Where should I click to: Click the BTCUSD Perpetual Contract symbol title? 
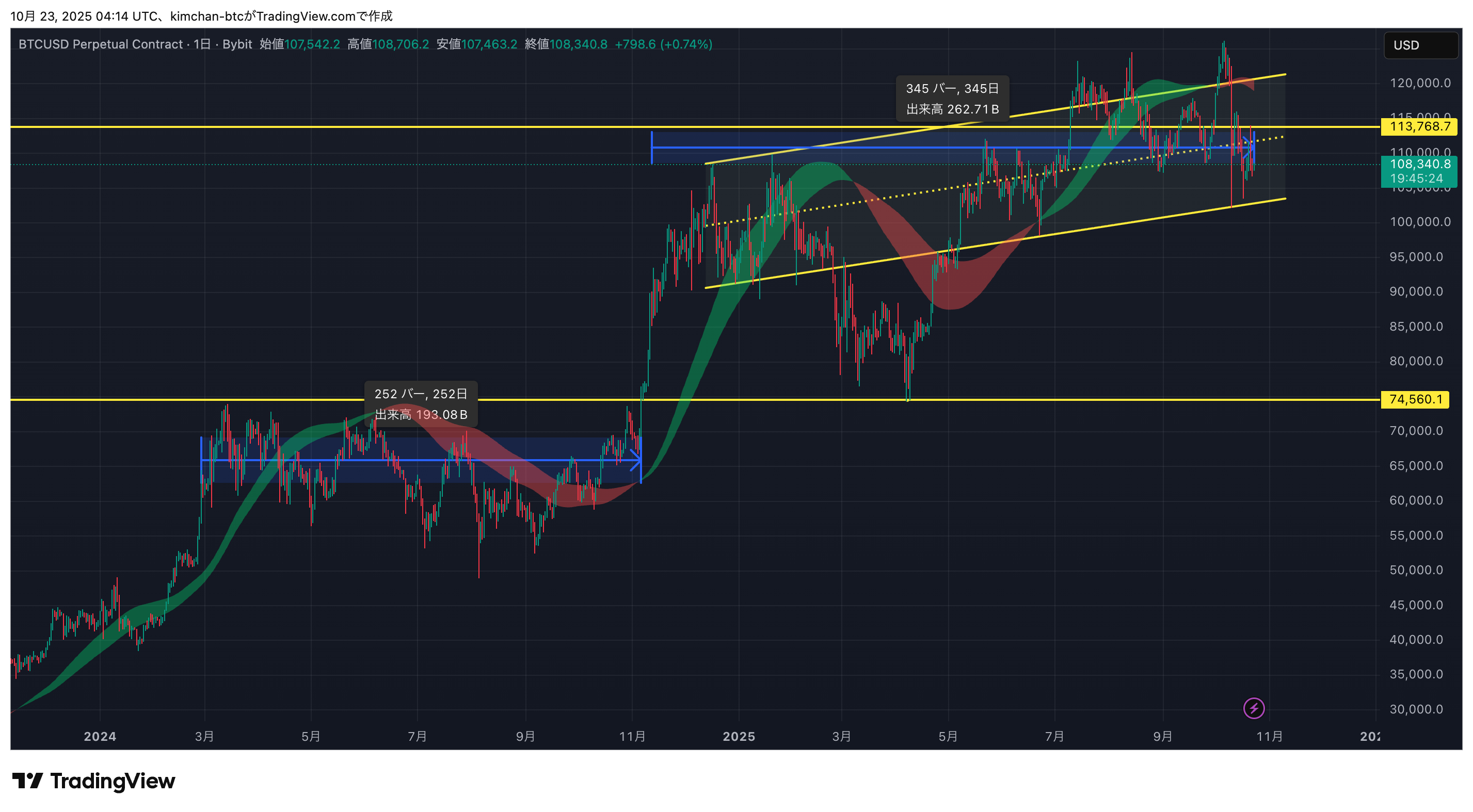[101, 44]
